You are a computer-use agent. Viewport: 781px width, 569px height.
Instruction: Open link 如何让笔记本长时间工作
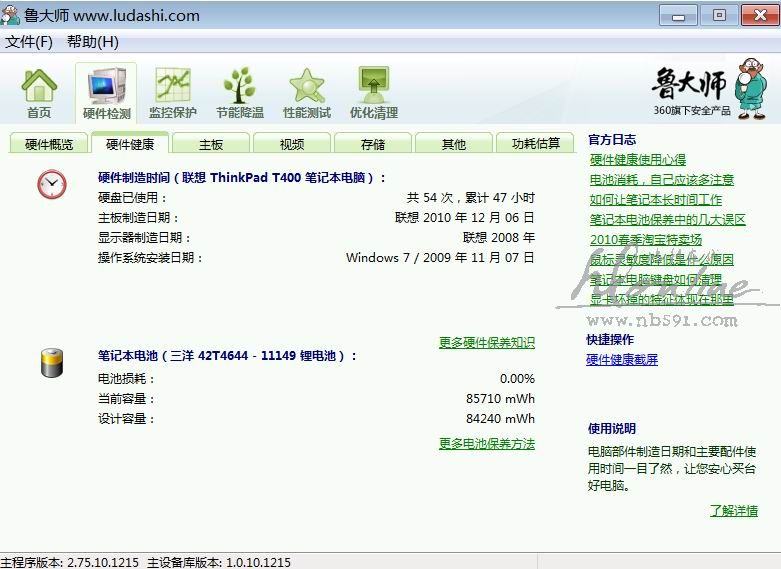click(655, 199)
